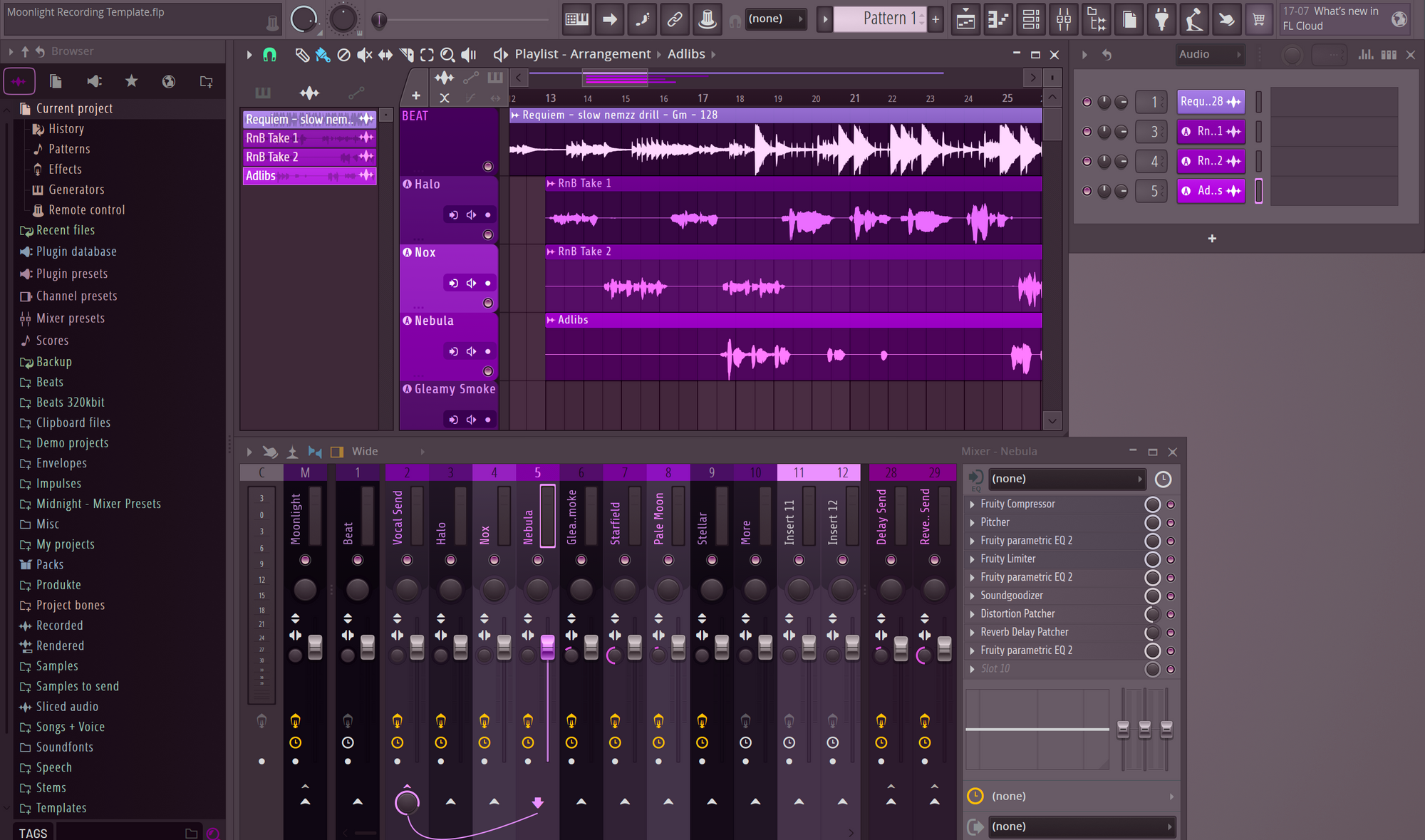Select the Rn..1 channel button
The height and width of the screenshot is (840, 1425).
[1211, 132]
